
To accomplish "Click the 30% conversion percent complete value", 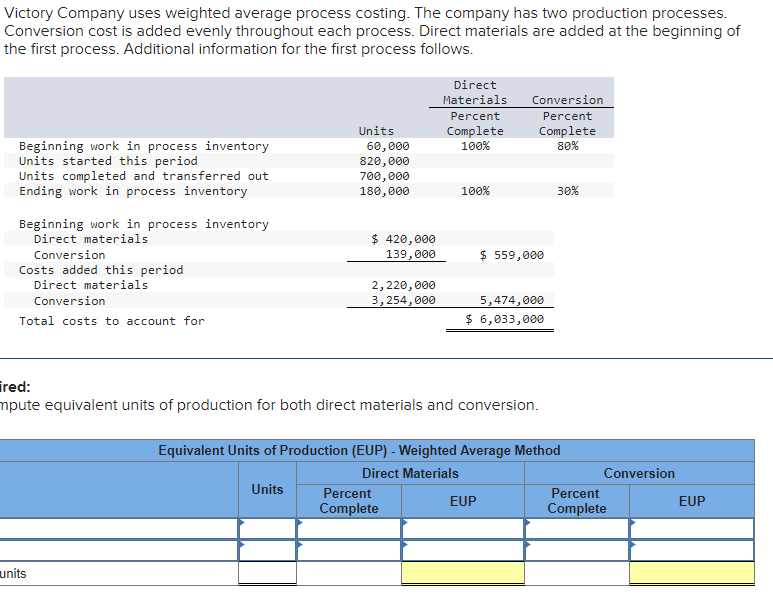I will click(x=568, y=191).
